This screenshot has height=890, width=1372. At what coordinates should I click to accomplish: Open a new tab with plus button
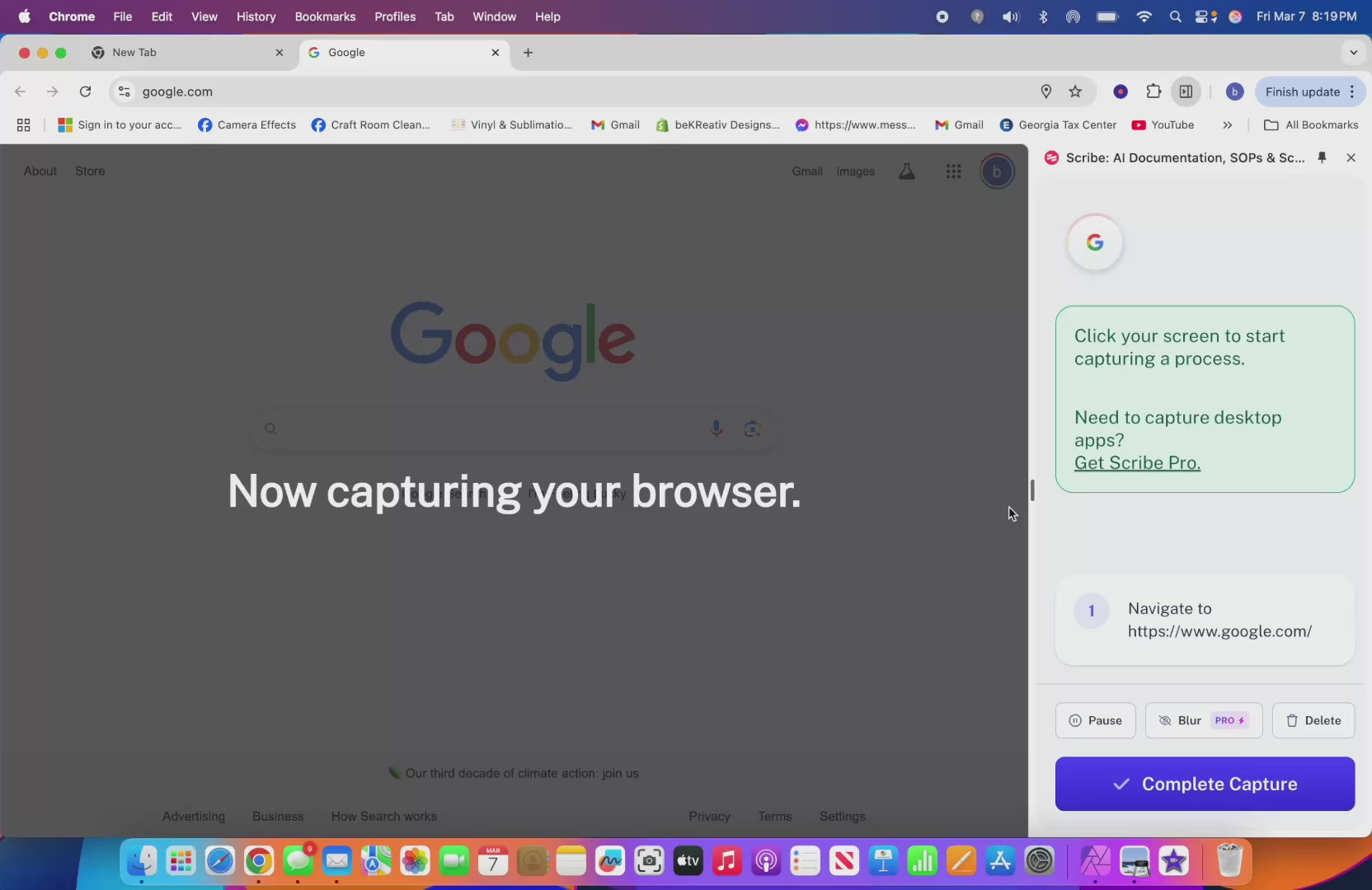(528, 53)
